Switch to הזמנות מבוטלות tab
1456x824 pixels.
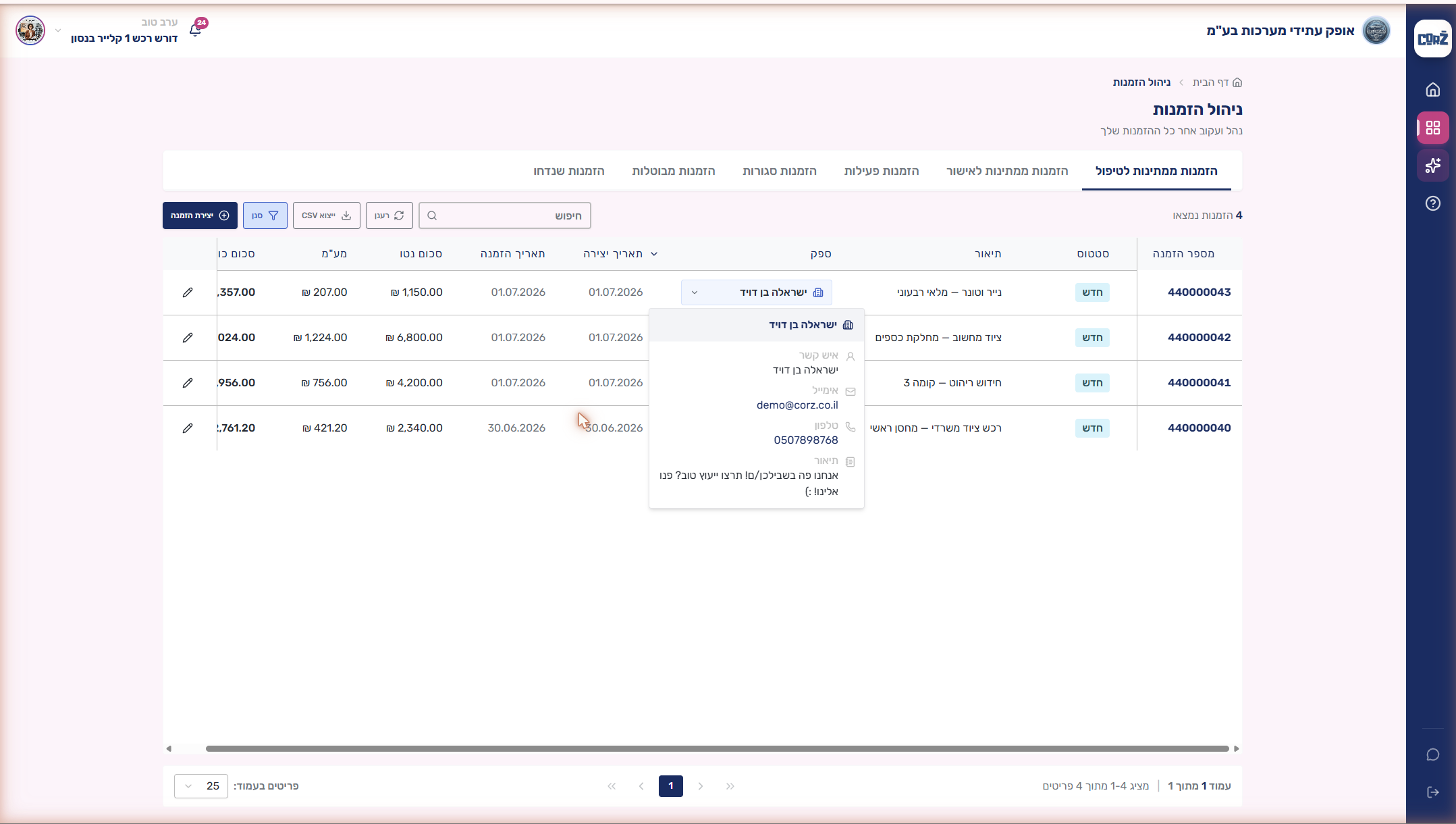pyautogui.click(x=674, y=171)
